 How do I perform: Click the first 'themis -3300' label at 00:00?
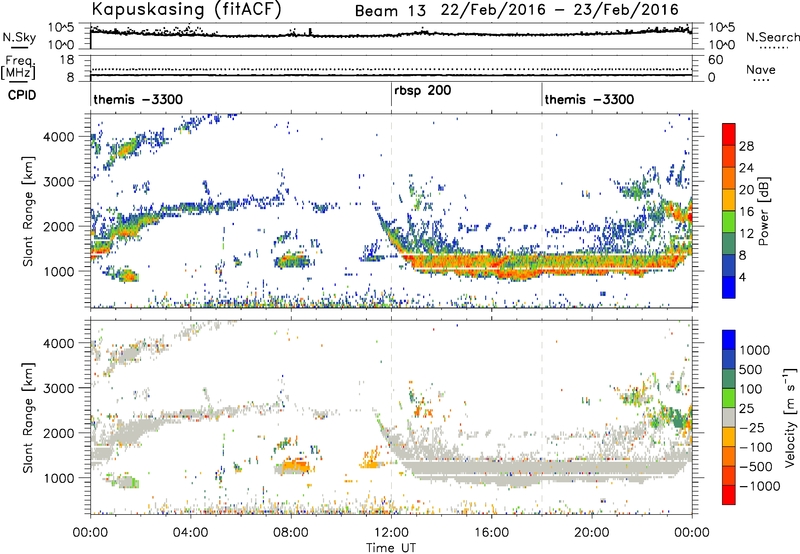click(138, 99)
